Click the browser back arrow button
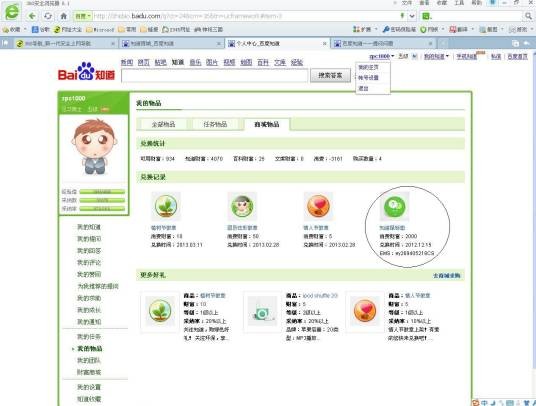The width and height of the screenshot is (536, 406). [32, 16]
